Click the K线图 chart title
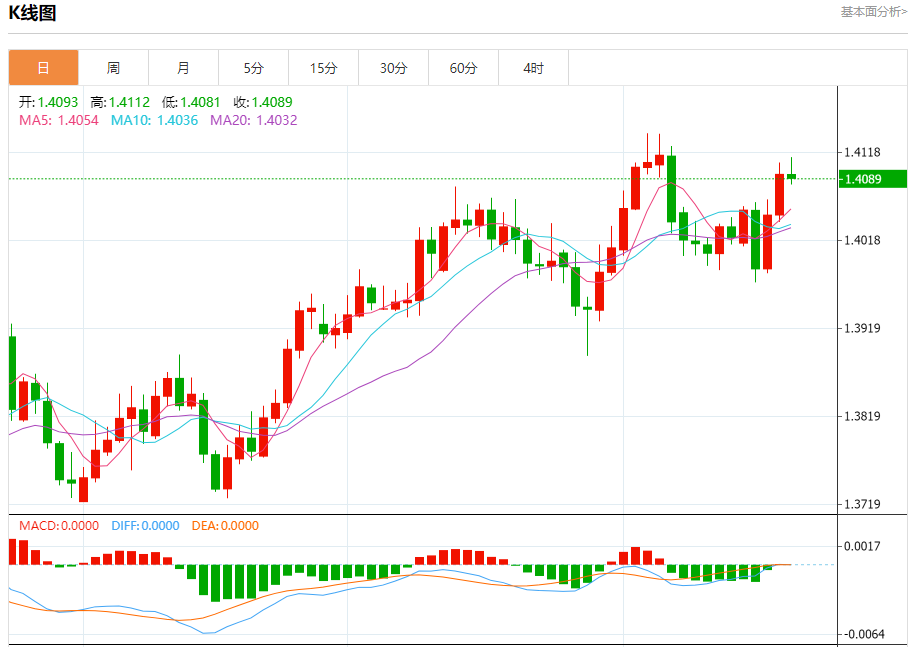913x647 pixels. coord(33,13)
